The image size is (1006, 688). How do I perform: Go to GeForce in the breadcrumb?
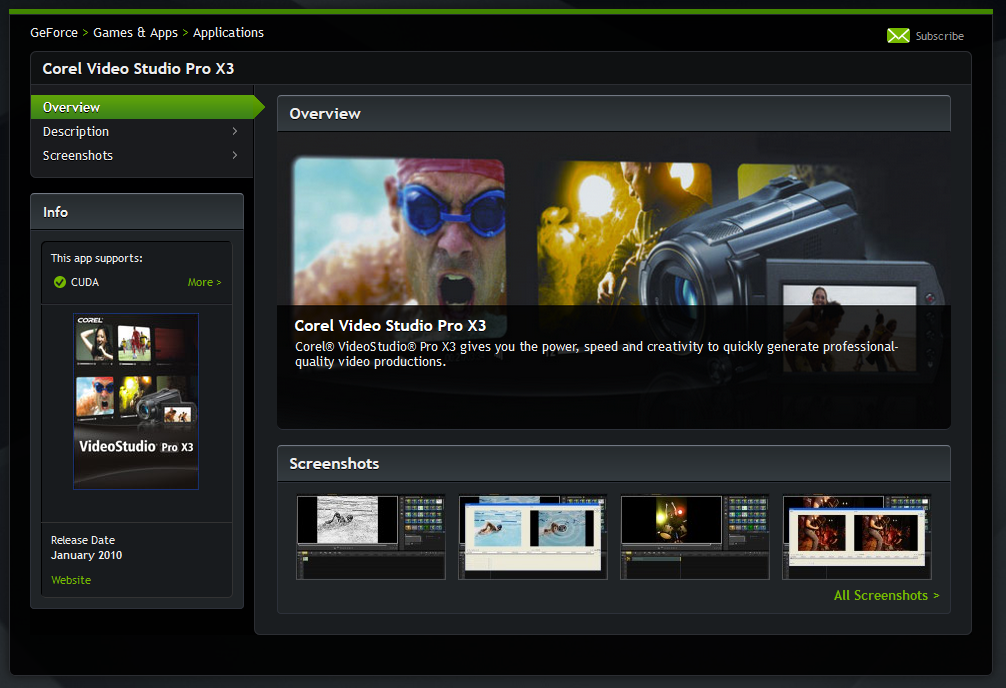click(x=54, y=33)
